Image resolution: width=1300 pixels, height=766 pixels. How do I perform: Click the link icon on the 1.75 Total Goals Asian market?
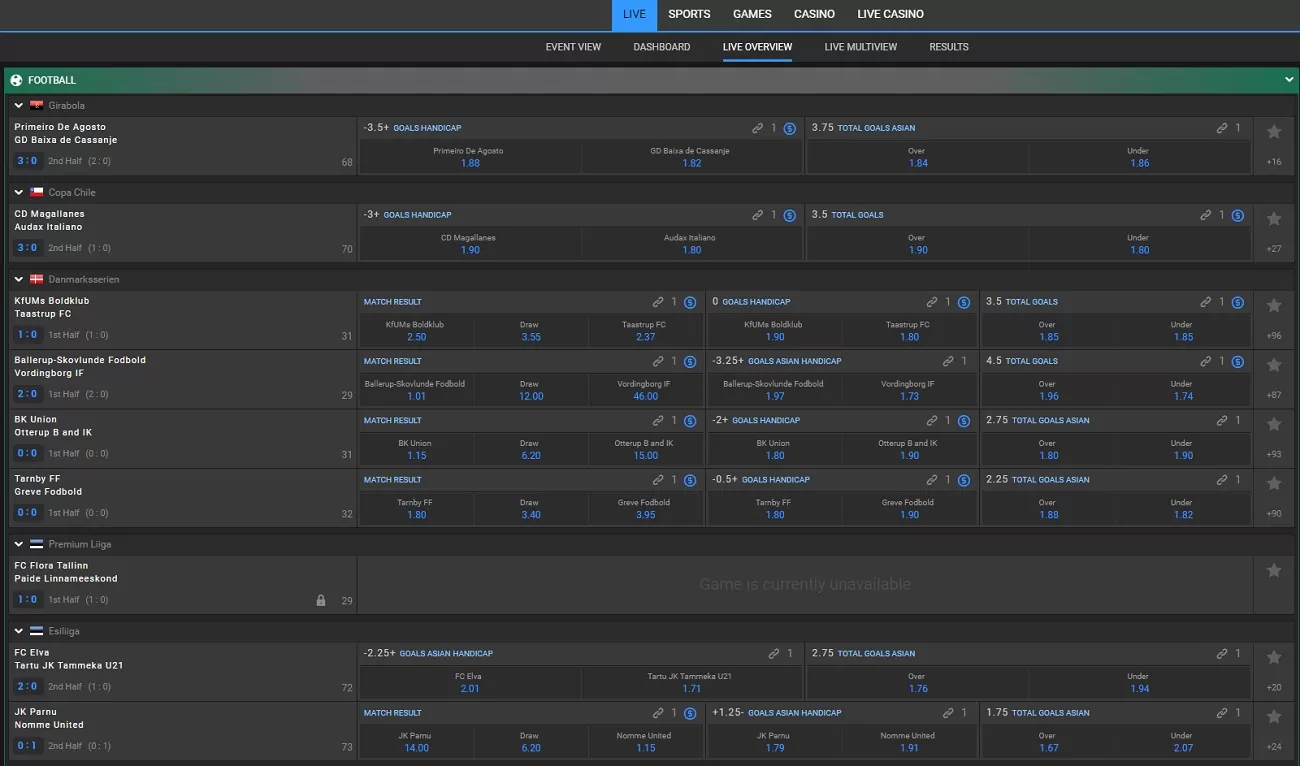pos(1222,714)
